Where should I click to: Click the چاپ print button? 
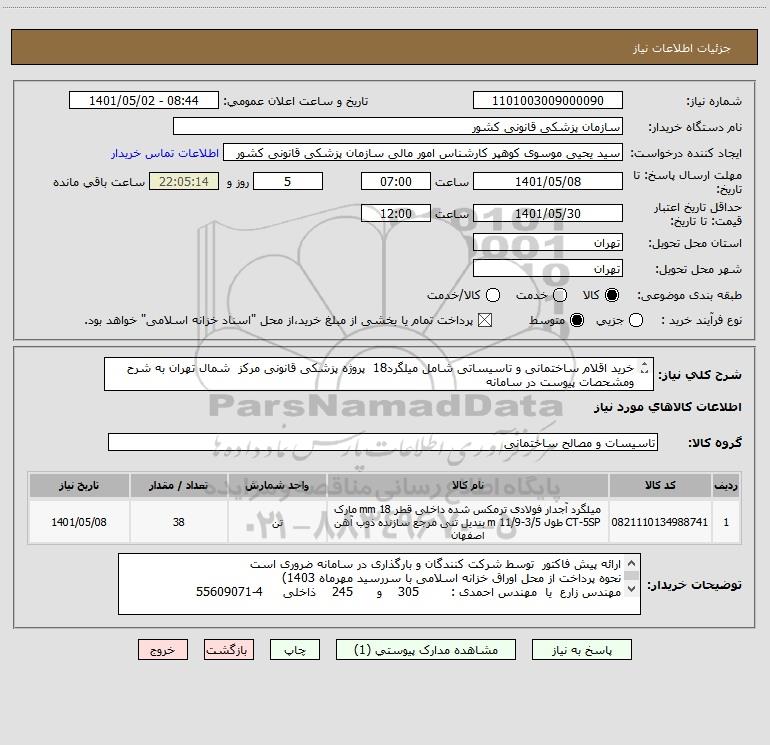[x=295, y=650]
